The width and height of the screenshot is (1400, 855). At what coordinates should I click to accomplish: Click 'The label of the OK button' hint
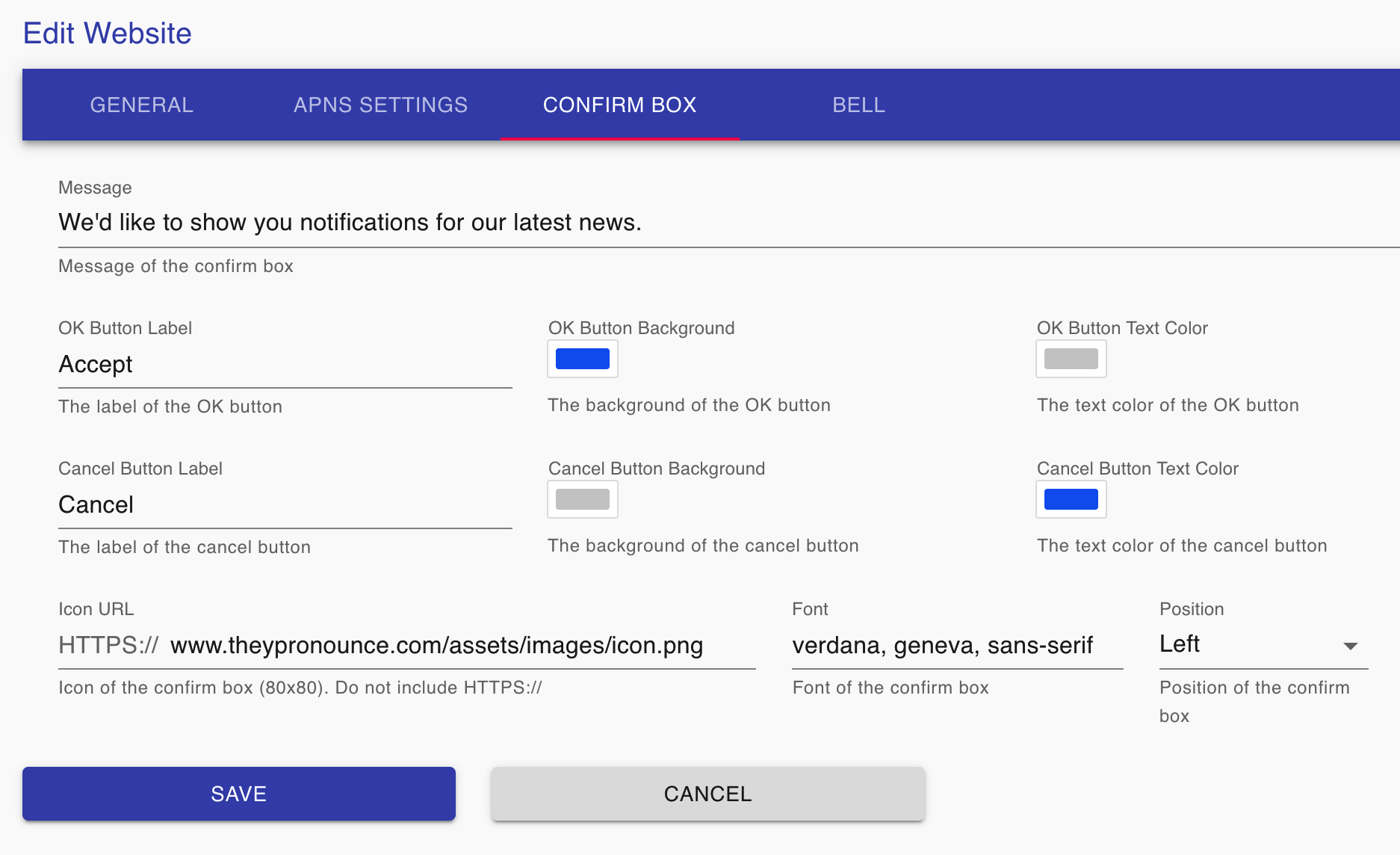point(170,407)
